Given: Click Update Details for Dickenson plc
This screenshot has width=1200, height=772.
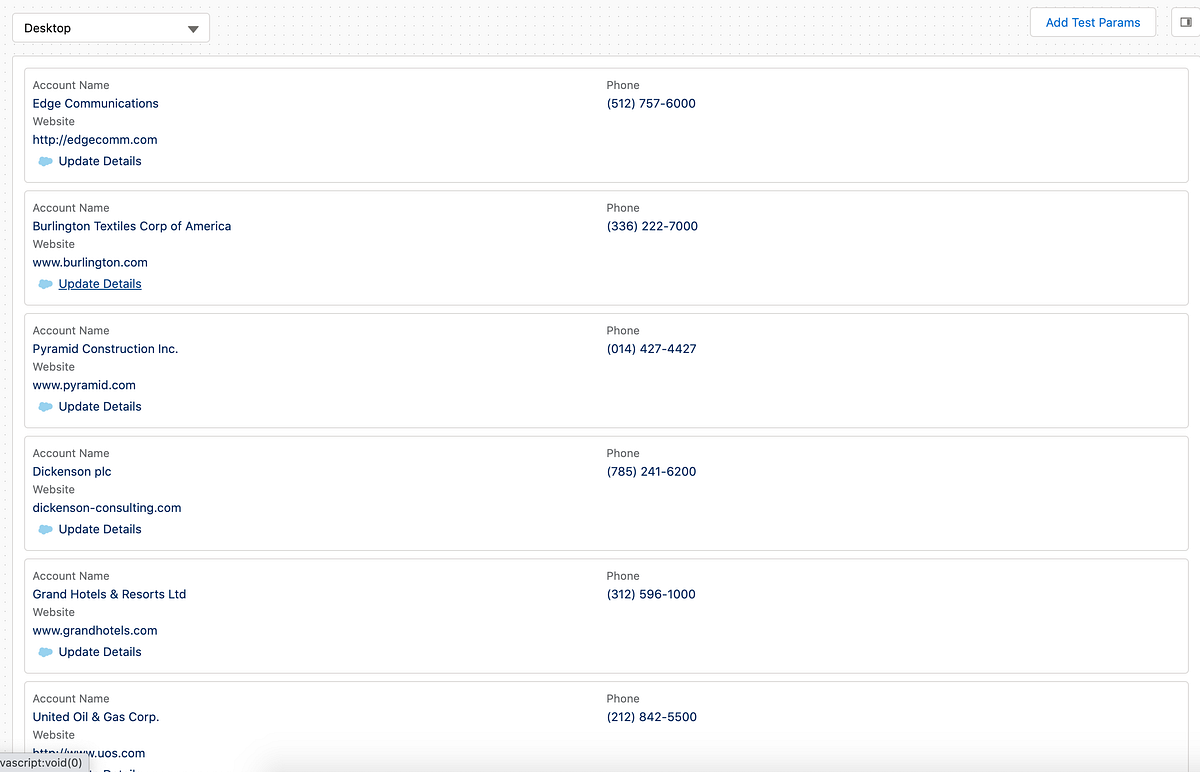Looking at the screenshot, I should (100, 530).
